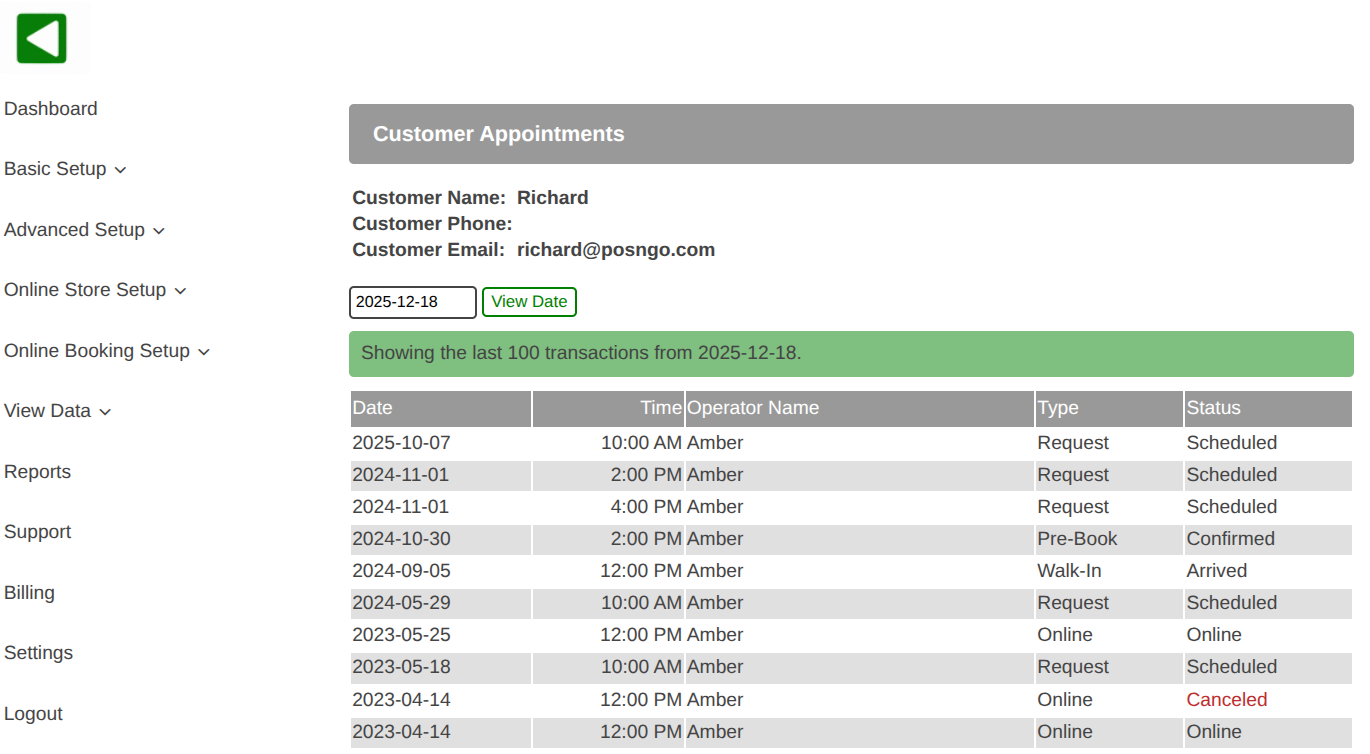Expand the View Data menu
This screenshot has height=754, width=1370.
(57, 411)
